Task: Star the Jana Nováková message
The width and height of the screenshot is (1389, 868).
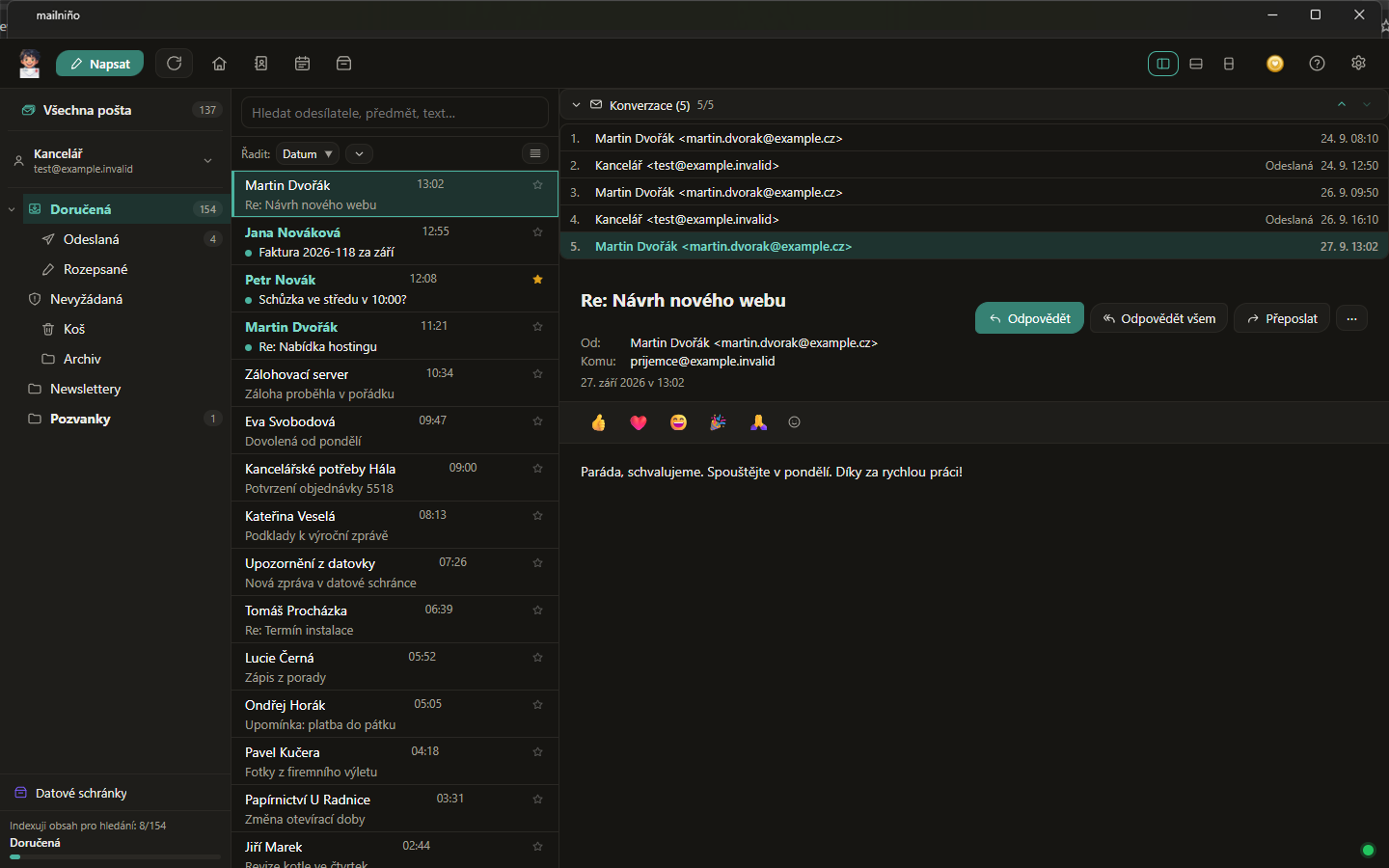Action: pos(538,232)
